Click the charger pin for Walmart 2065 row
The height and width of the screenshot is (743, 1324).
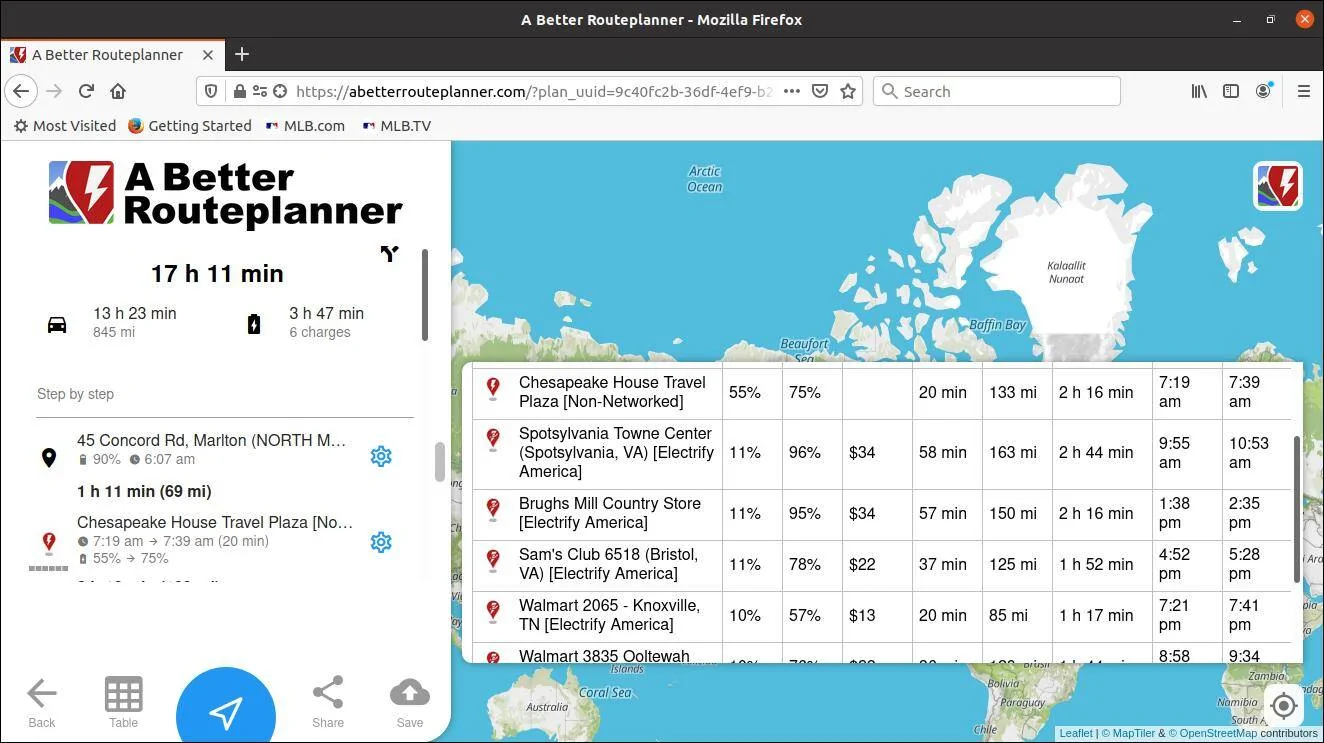(493, 611)
